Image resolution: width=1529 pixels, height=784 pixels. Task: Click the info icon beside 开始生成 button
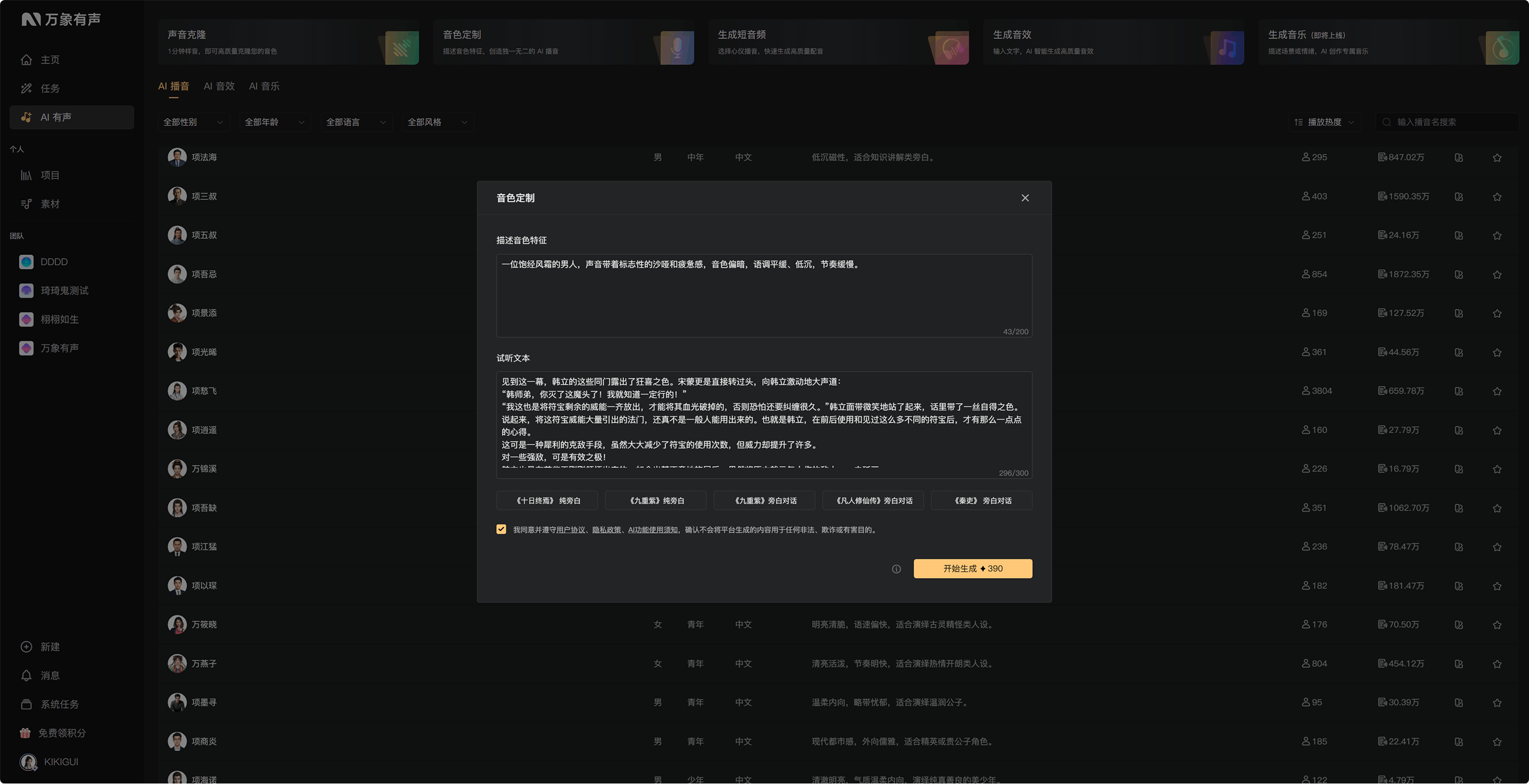[896, 569]
